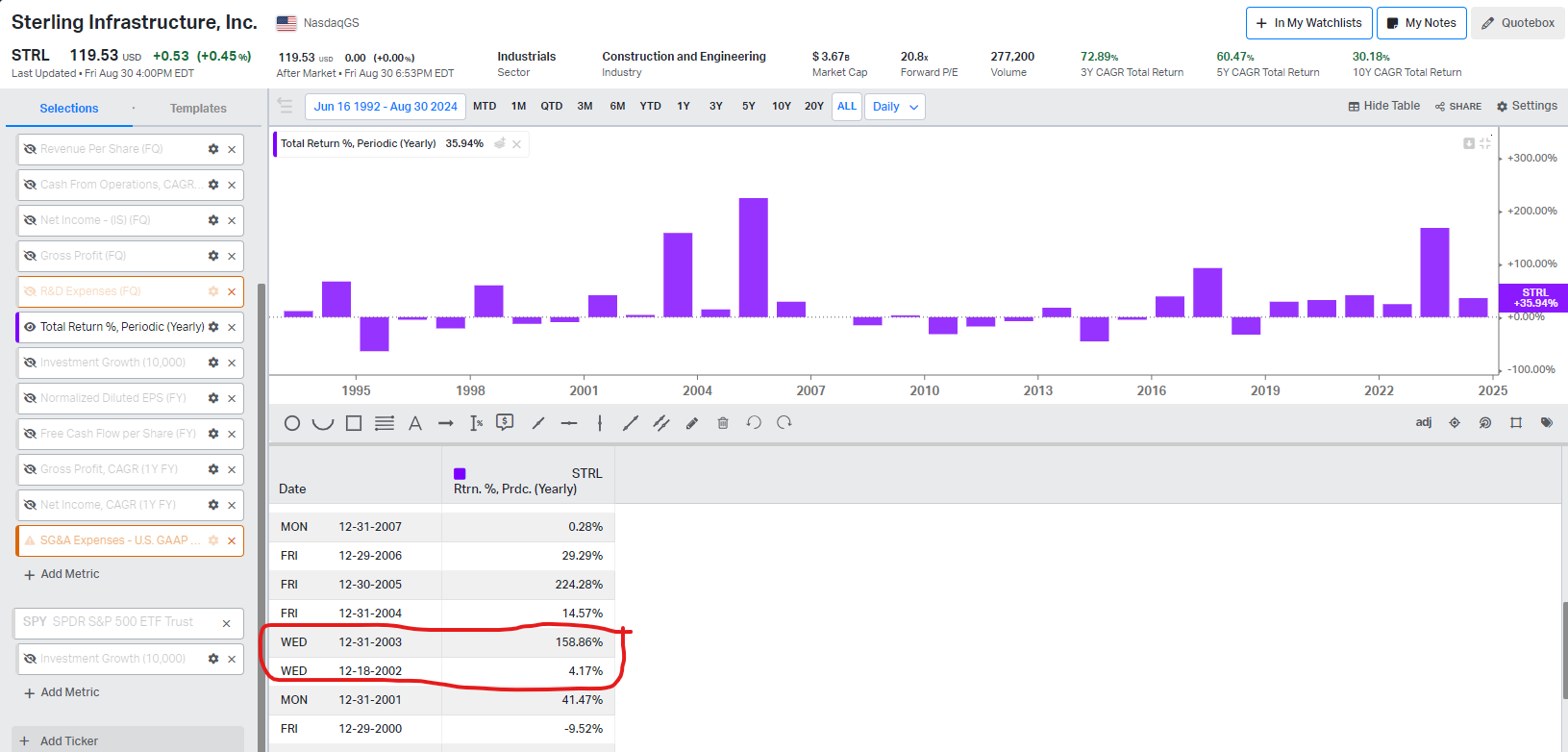Viewport: 1568px width, 752px height.
Task: Remove the Net Income (IS) metric
Action: [x=232, y=220]
